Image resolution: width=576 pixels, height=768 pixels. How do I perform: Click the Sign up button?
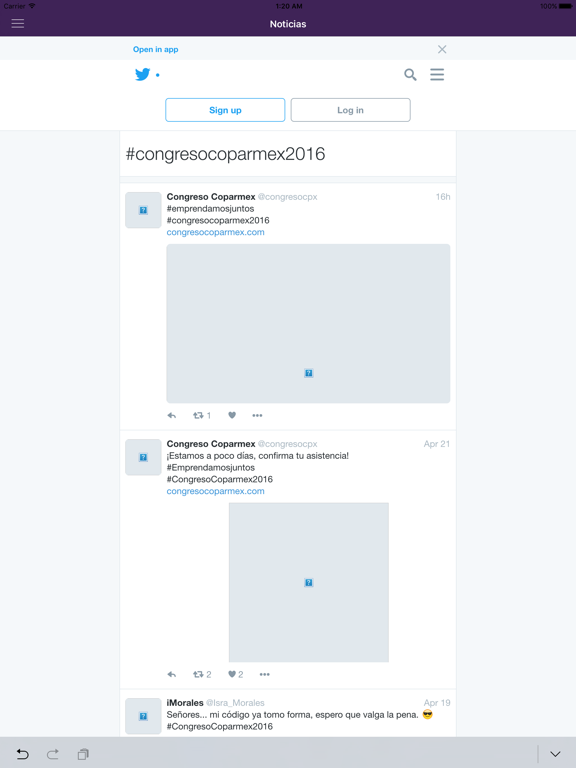225,110
